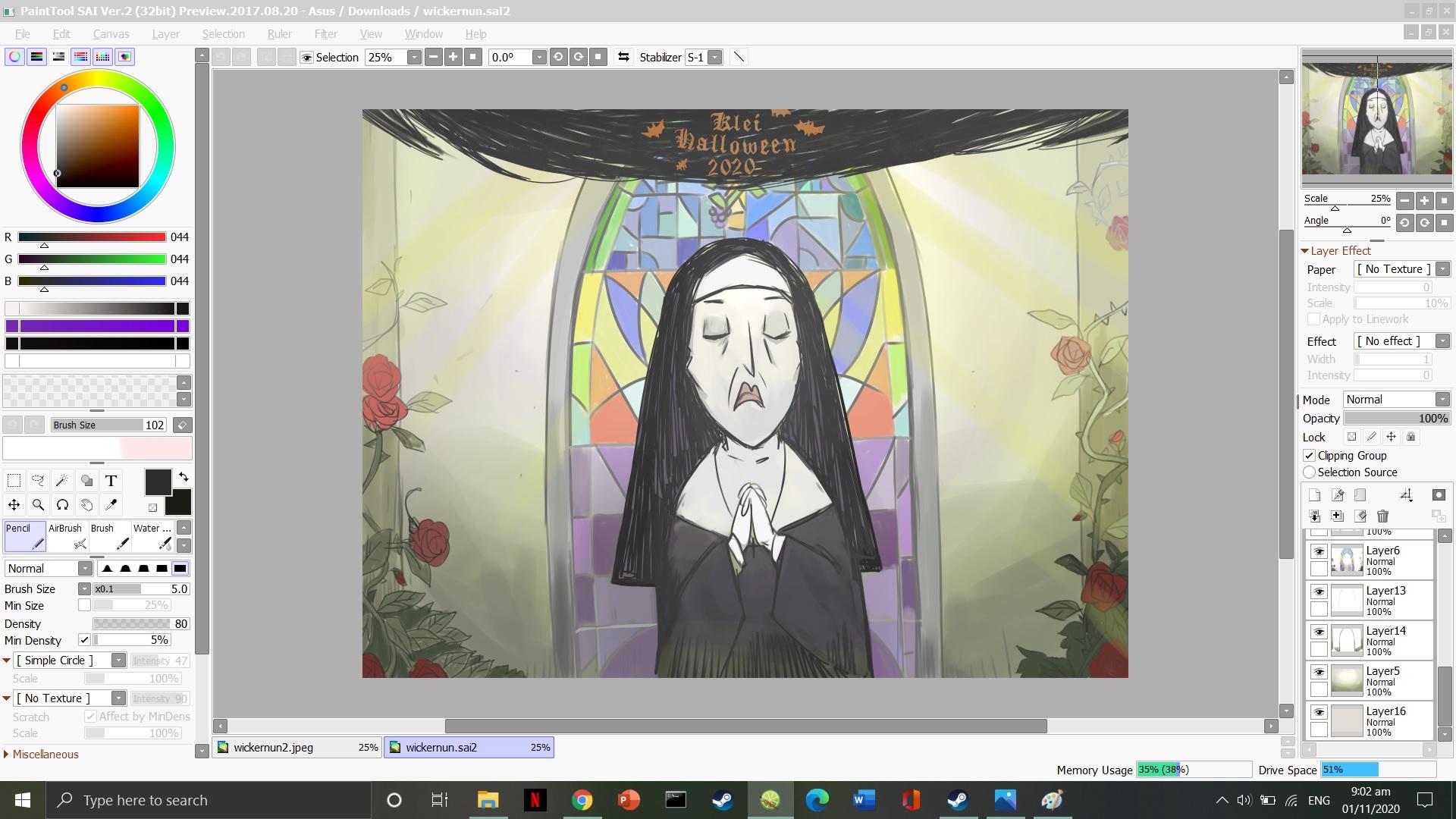Image resolution: width=1456 pixels, height=819 pixels.
Task: Open the Filter menu
Action: [x=325, y=34]
